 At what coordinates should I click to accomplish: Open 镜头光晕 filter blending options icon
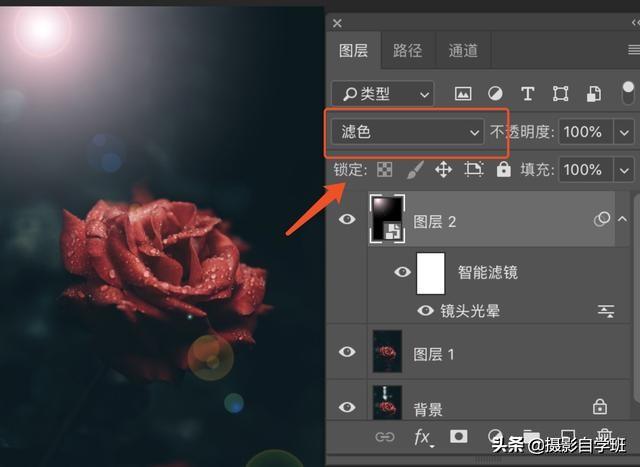[606, 311]
